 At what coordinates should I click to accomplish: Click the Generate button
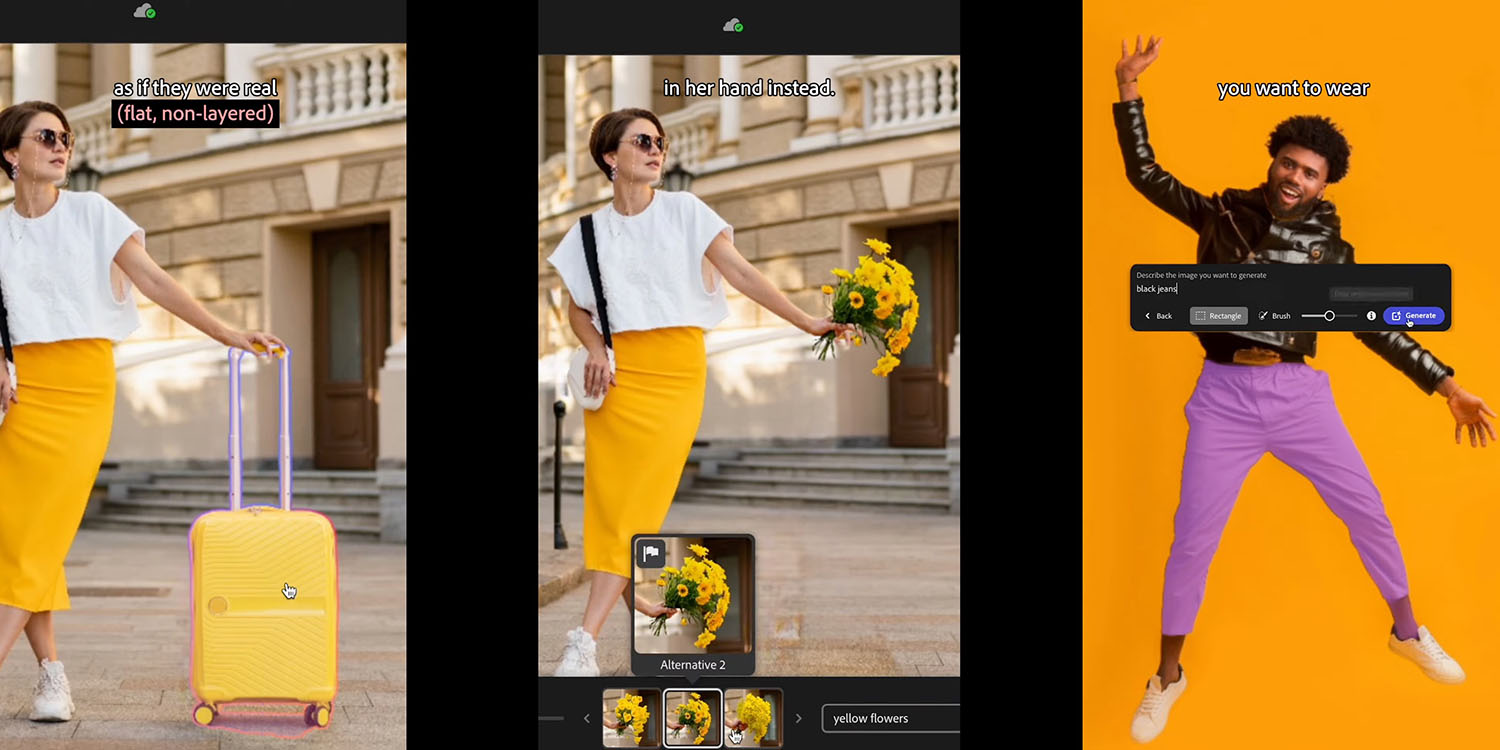coord(1414,315)
